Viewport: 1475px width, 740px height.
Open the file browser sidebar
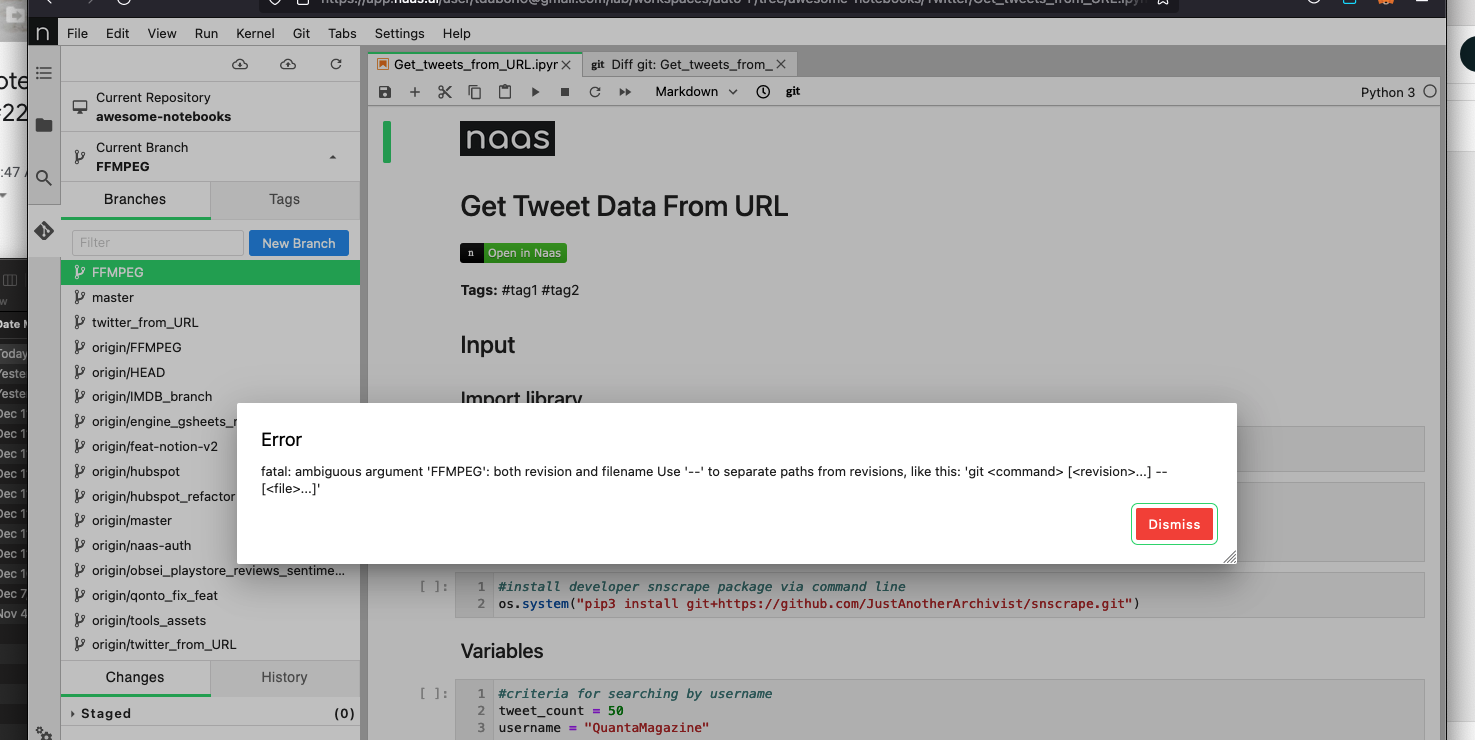43,125
